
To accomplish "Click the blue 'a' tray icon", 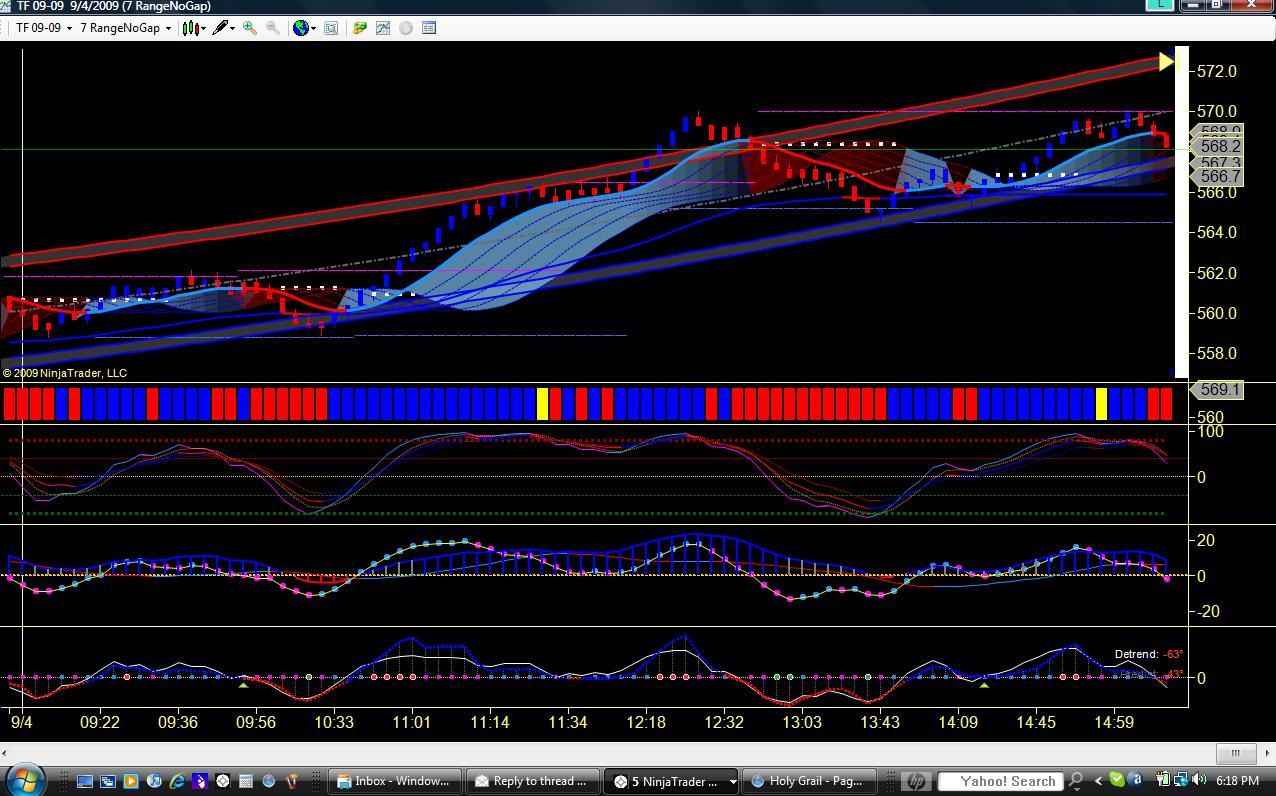I will coord(1136,780).
